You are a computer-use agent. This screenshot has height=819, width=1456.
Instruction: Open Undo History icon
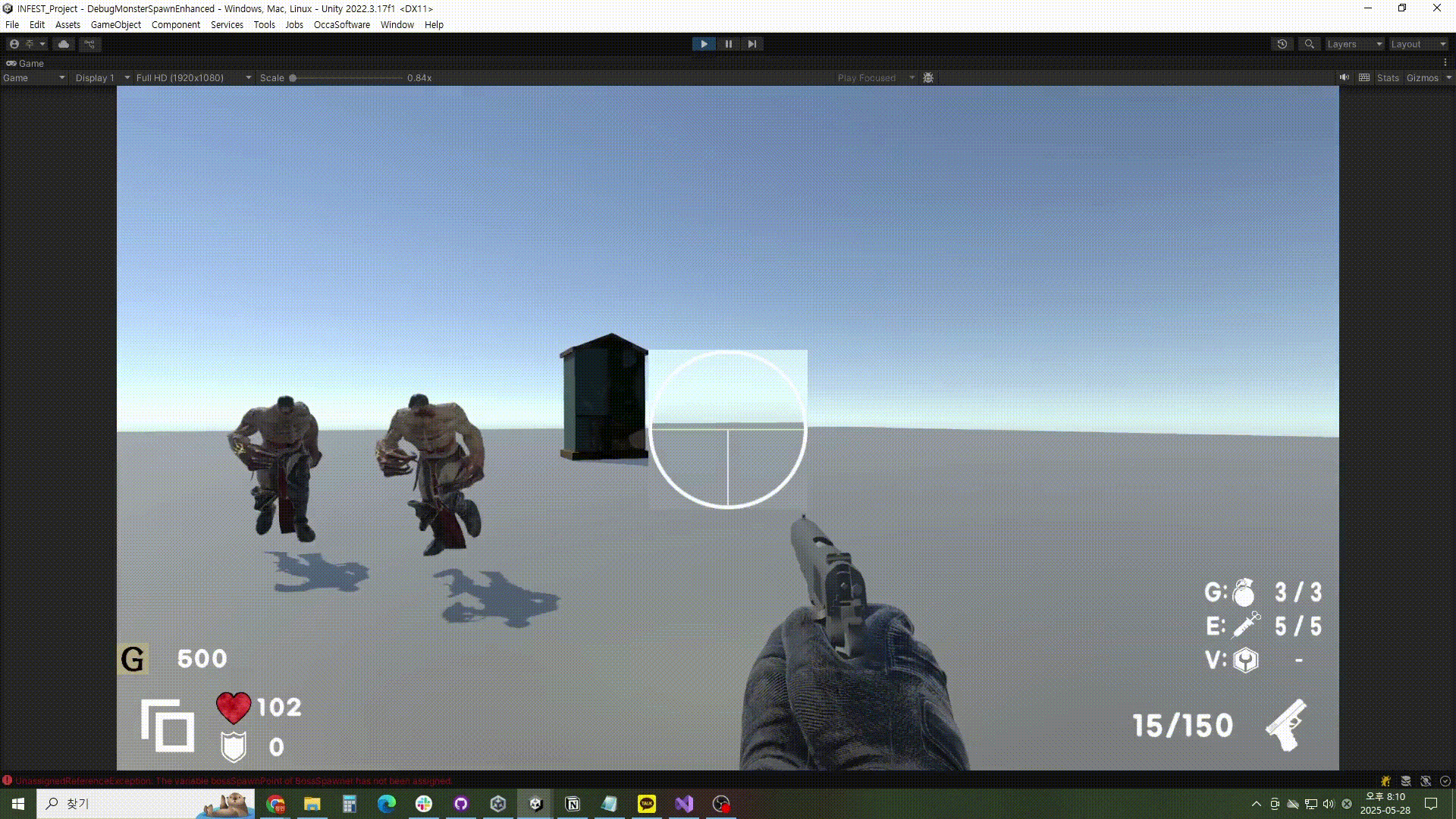pyautogui.click(x=1282, y=44)
